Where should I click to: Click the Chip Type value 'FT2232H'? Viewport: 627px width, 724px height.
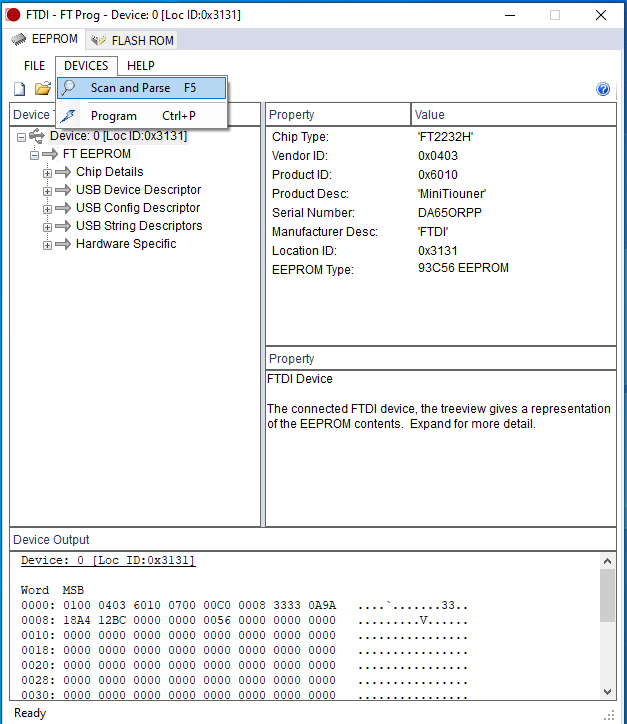[445, 137]
